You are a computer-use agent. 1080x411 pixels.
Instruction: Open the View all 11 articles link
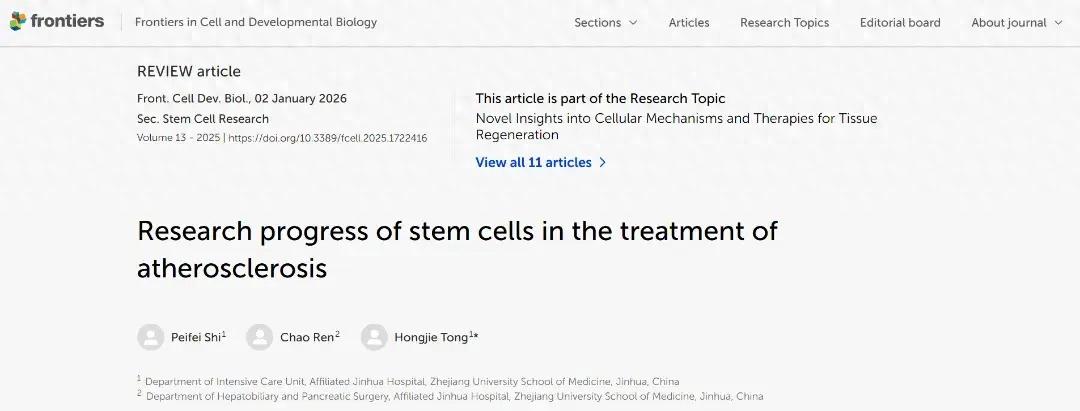coord(533,163)
